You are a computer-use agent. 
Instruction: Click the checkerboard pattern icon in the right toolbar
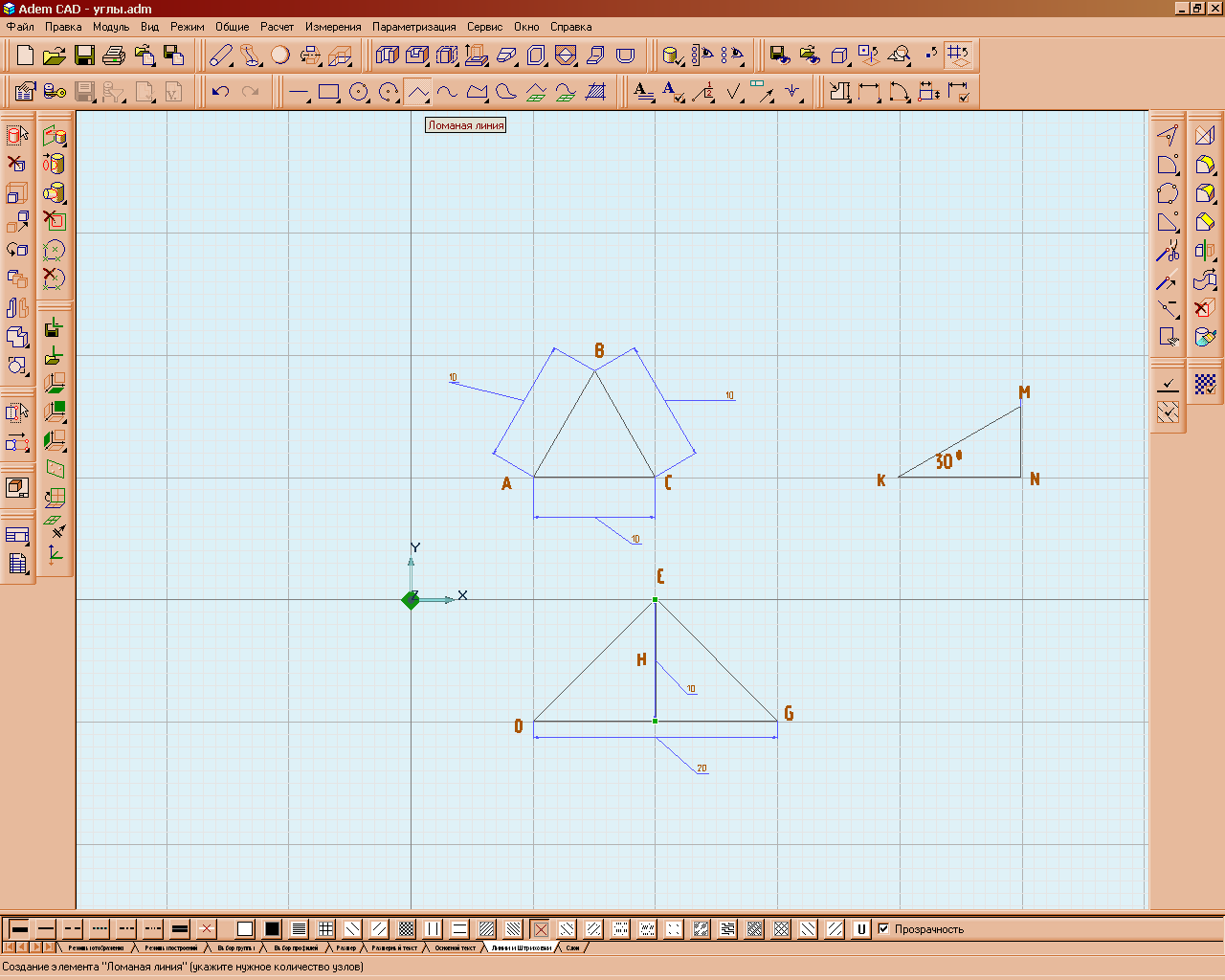tap(1205, 385)
